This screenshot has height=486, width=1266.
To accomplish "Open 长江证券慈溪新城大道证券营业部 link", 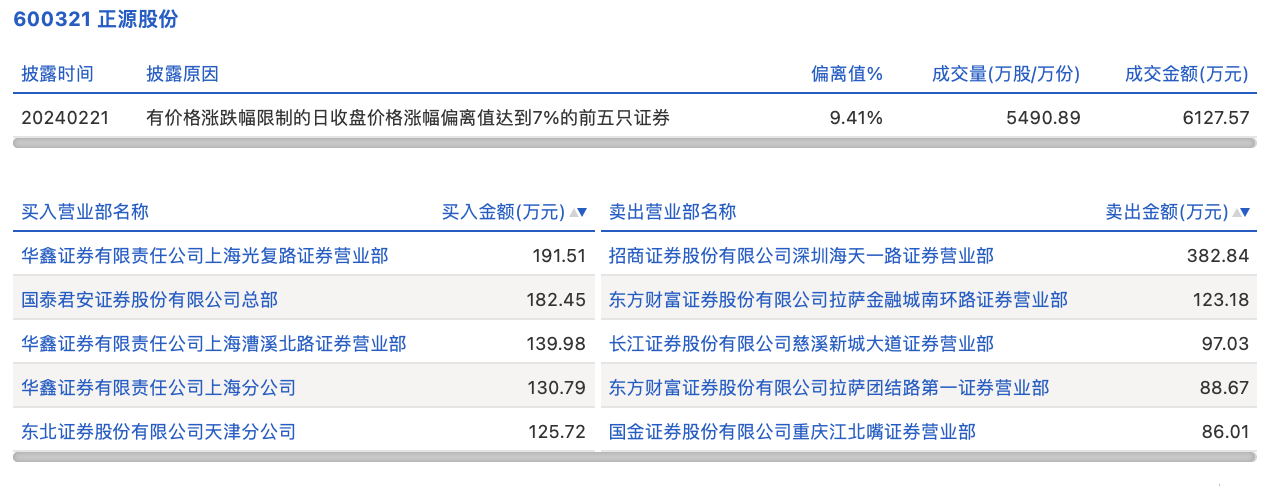I will point(801,344).
